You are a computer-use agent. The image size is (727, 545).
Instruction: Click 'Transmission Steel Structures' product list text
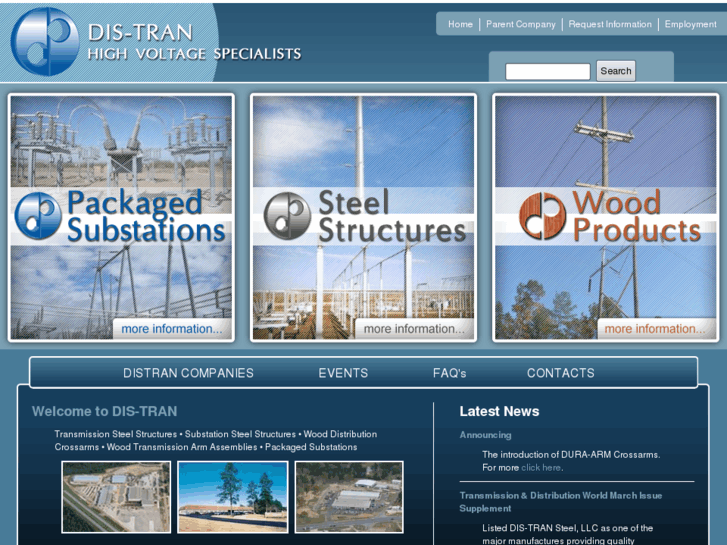point(115,434)
